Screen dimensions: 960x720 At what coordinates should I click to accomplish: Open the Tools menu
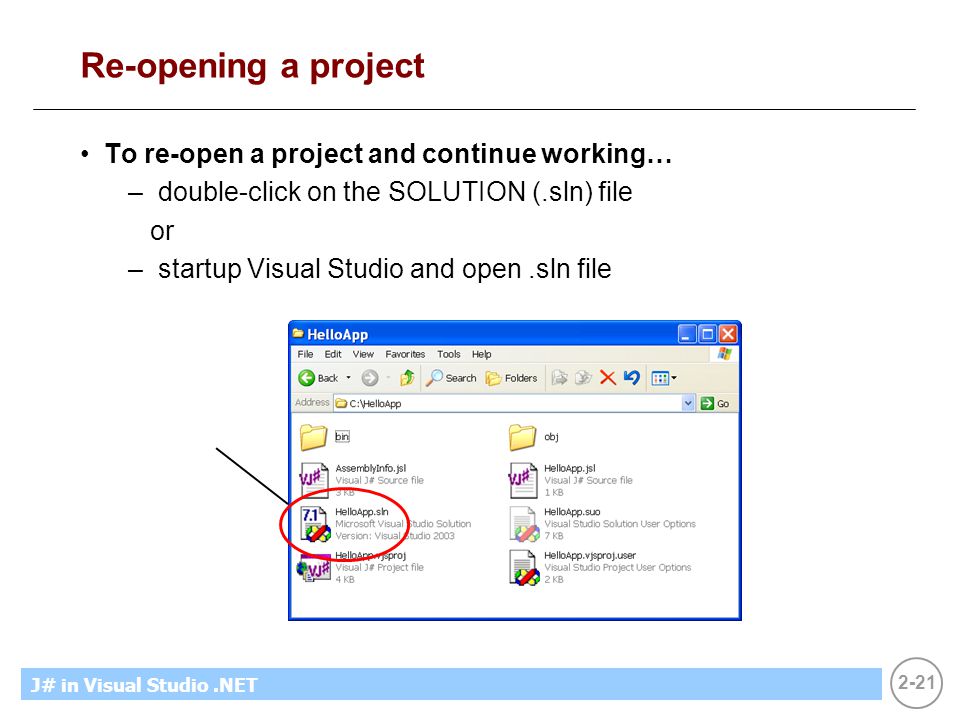pyautogui.click(x=448, y=354)
